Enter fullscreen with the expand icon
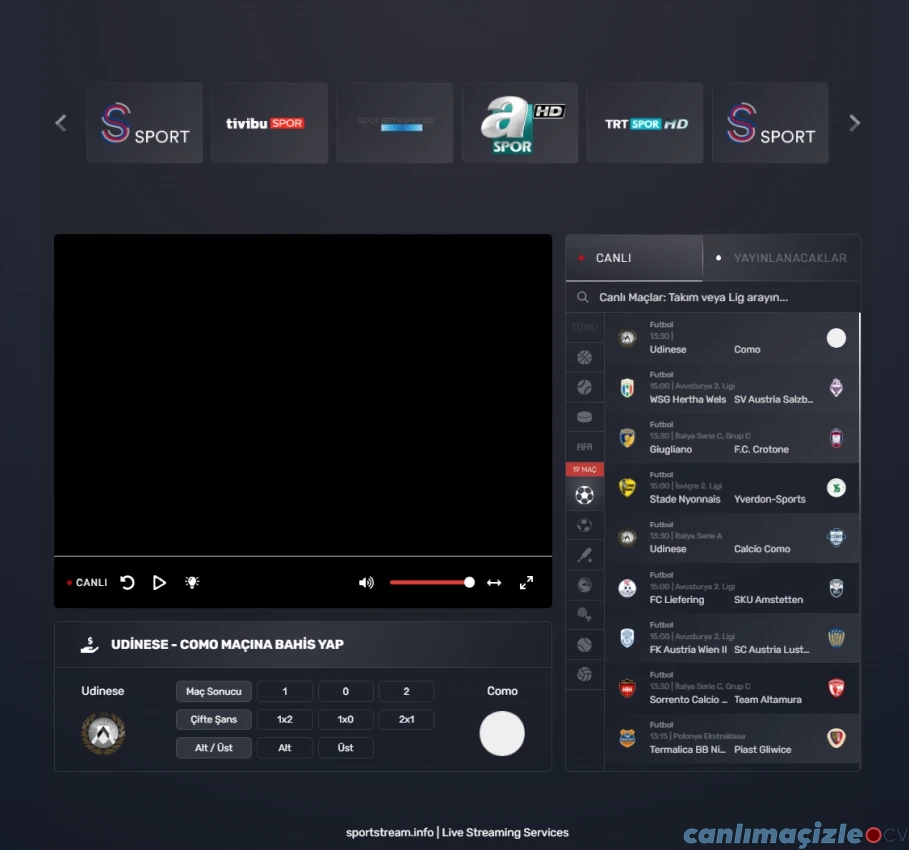909x850 pixels. click(x=526, y=582)
